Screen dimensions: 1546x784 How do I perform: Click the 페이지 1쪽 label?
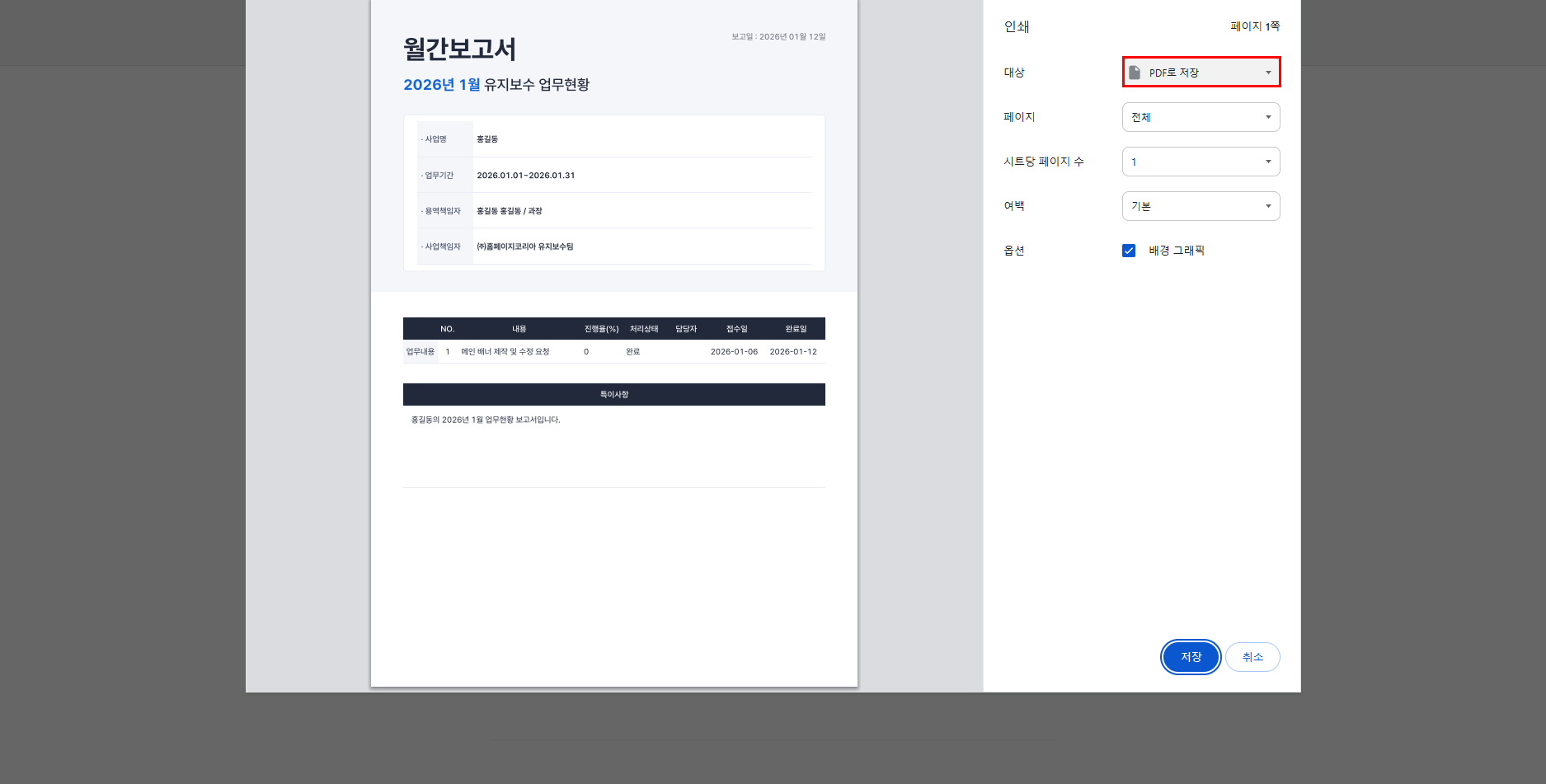click(1252, 26)
